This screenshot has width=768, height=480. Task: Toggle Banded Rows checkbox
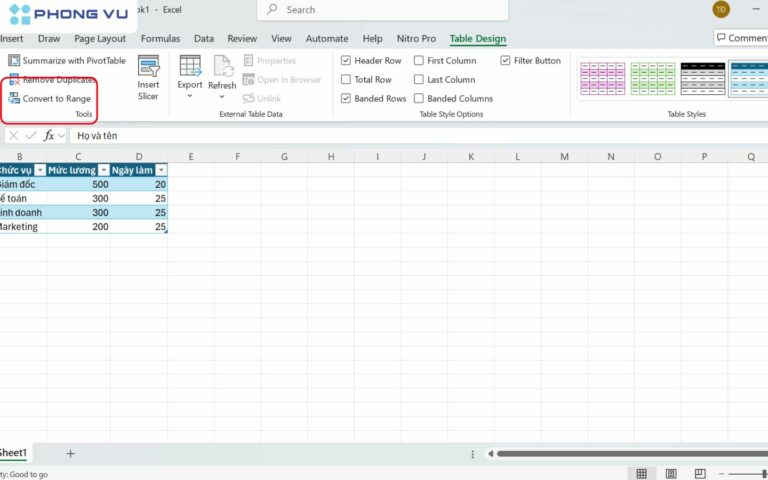346,98
